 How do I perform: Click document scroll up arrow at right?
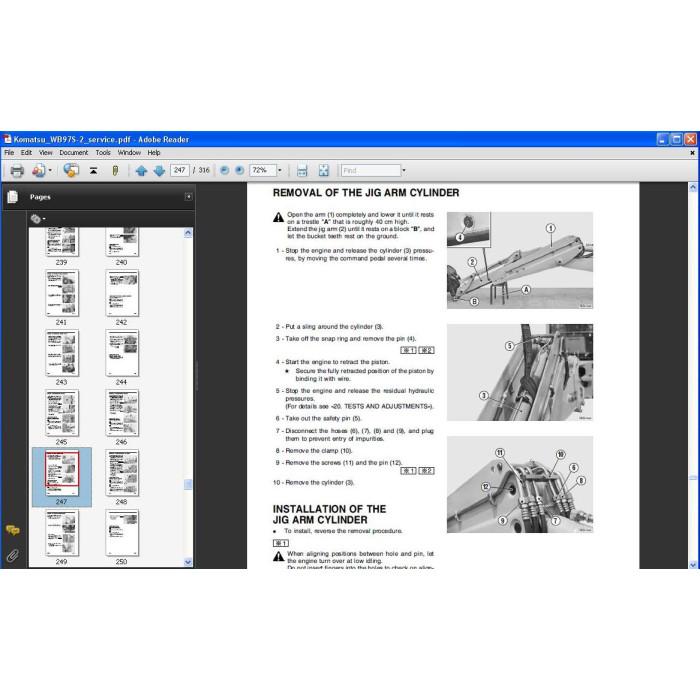693,188
